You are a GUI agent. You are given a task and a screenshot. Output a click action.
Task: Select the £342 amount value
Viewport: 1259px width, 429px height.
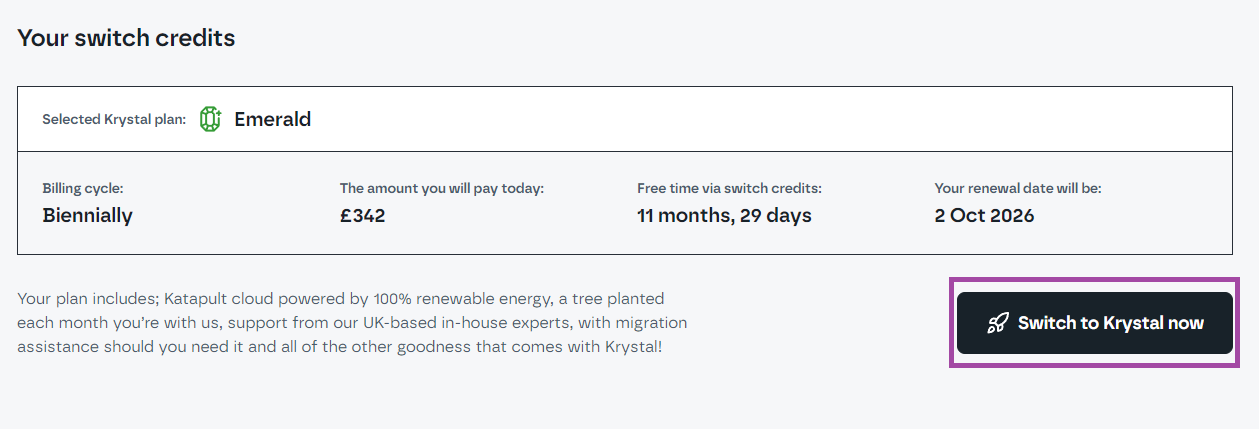tap(363, 215)
